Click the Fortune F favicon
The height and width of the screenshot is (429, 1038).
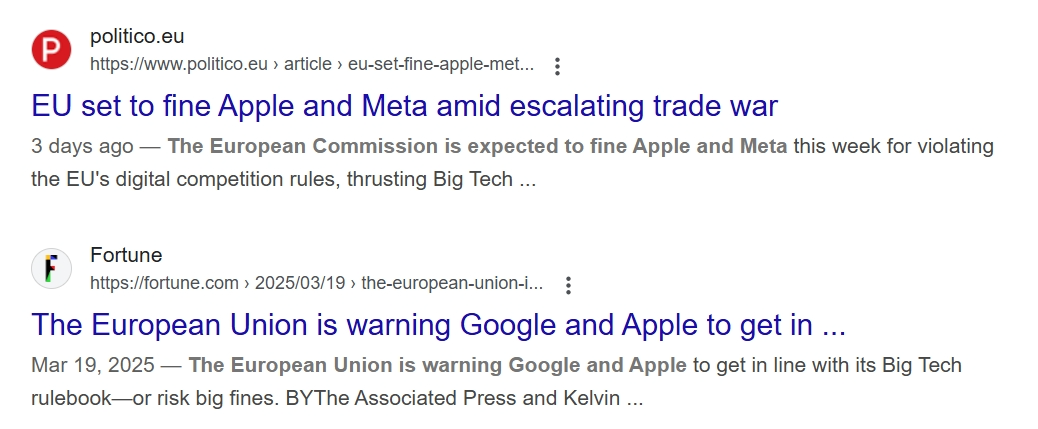pos(51,269)
